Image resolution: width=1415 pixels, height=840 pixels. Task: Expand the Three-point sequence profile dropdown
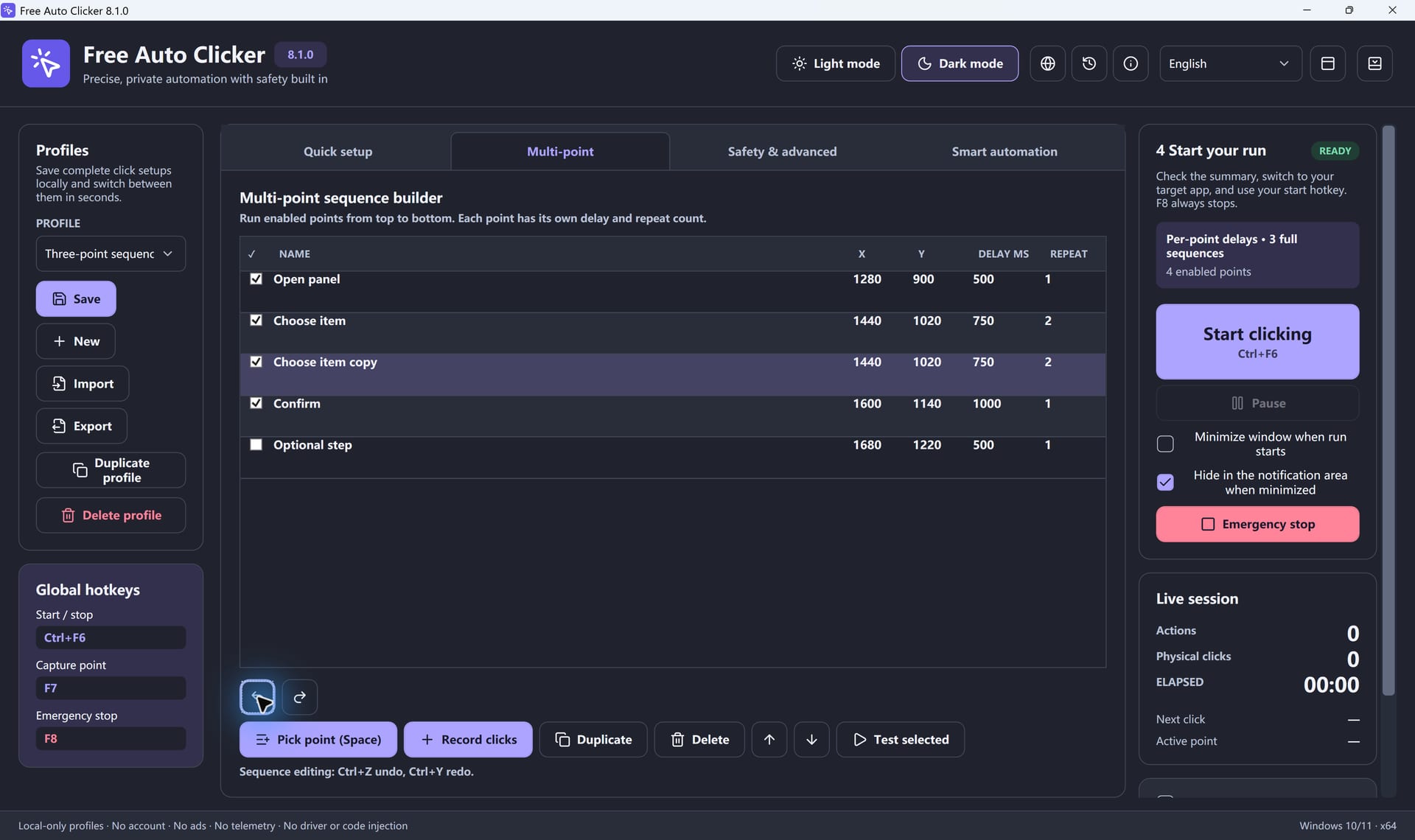pyautogui.click(x=111, y=253)
